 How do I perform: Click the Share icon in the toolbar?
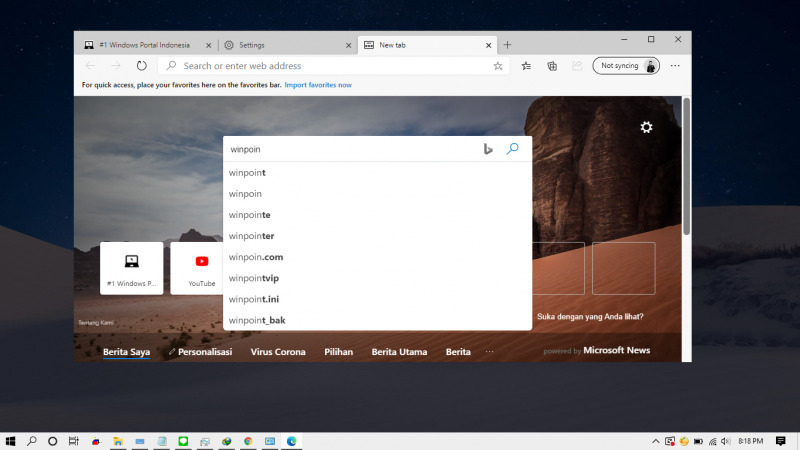tap(577, 66)
